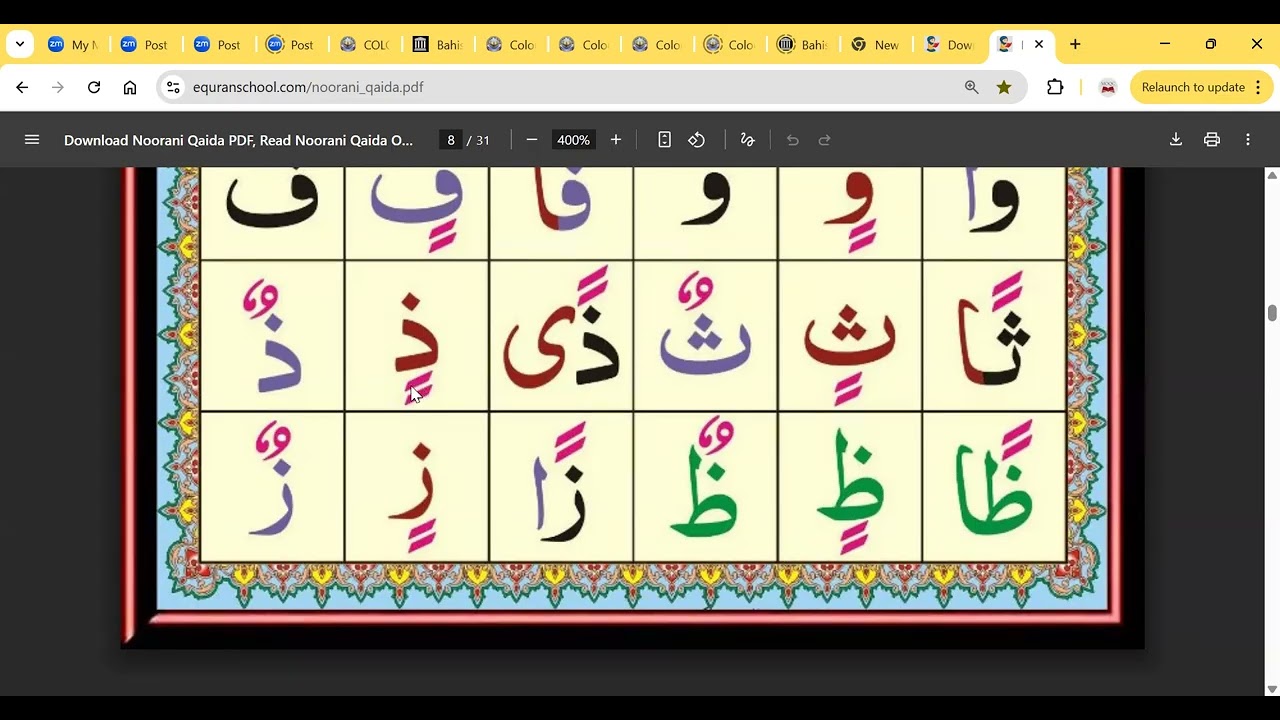
Task: Click the browser forward arrow
Action: tap(58, 87)
